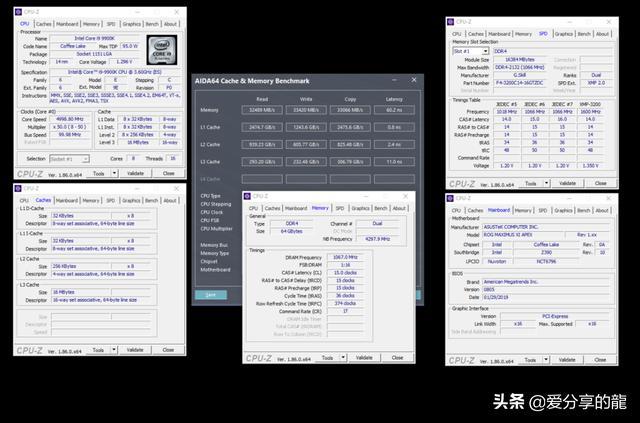Open the Tools arrow in the Caches window

[x=114, y=350]
